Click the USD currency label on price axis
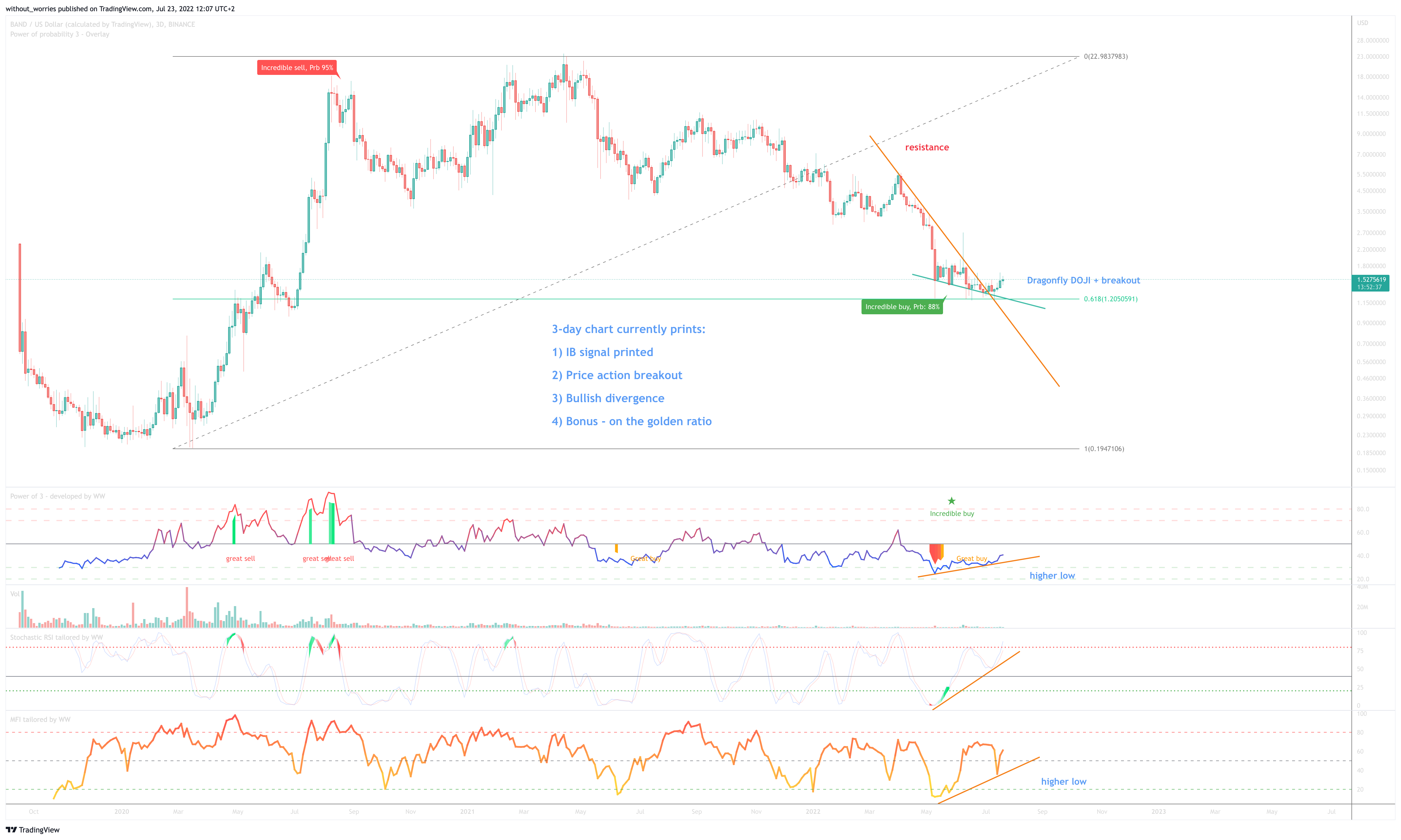The image size is (1401, 840). 1362,23
